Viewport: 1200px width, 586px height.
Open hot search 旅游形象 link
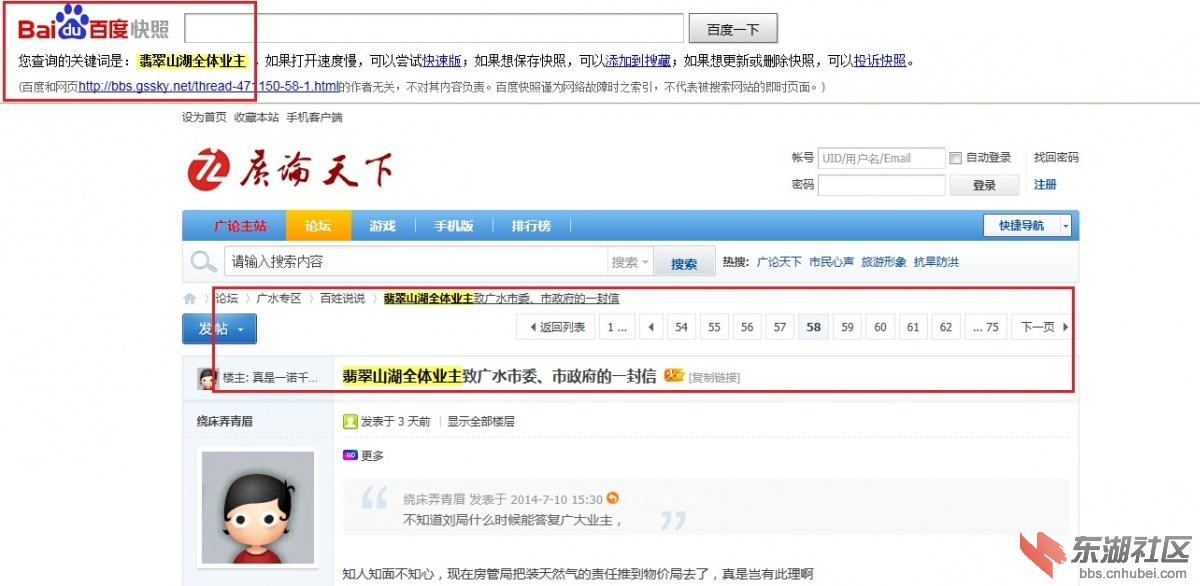point(884,262)
